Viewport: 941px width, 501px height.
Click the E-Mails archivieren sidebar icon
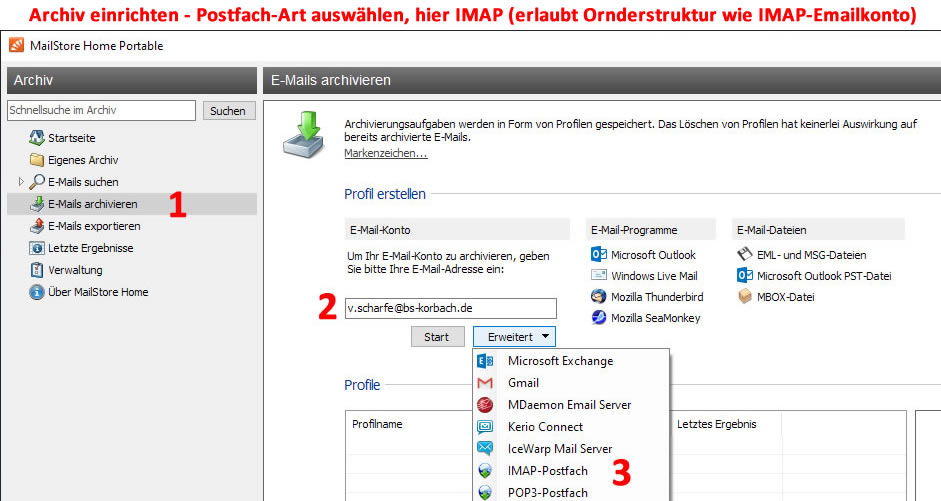coord(37,204)
